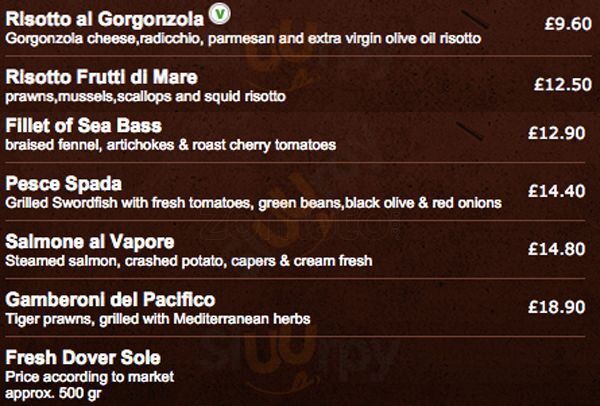Select the Fresh Dover Sole heading
The height and width of the screenshot is (406, 600).
[83, 357]
